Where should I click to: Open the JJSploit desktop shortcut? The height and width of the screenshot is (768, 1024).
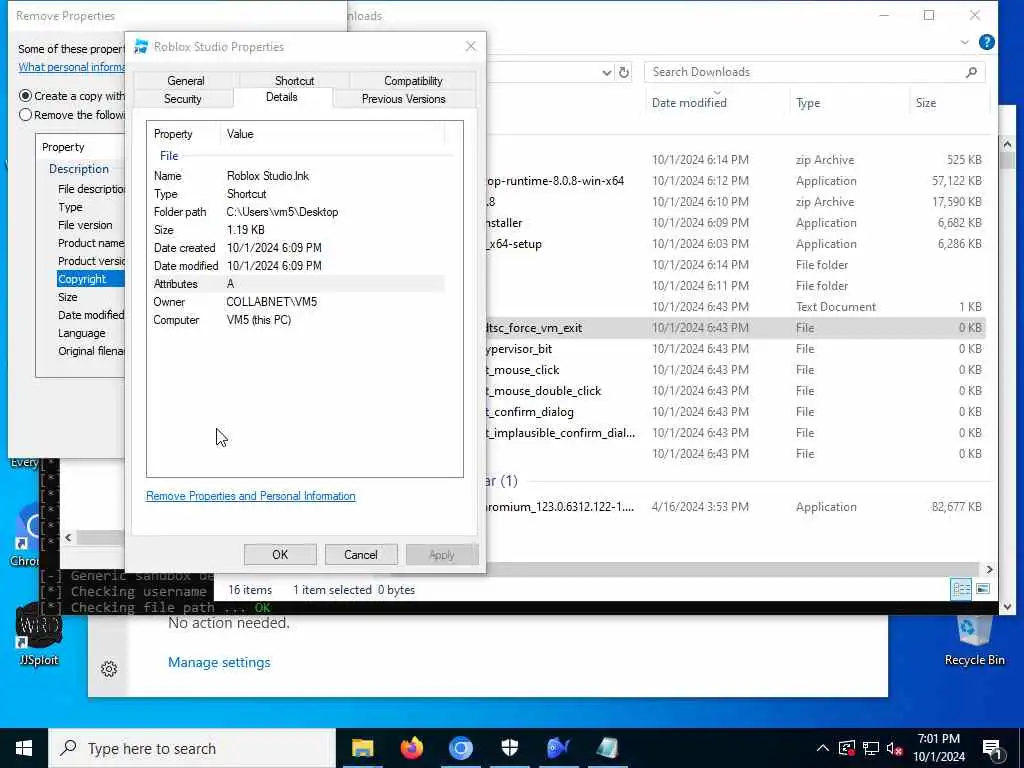pos(39,635)
